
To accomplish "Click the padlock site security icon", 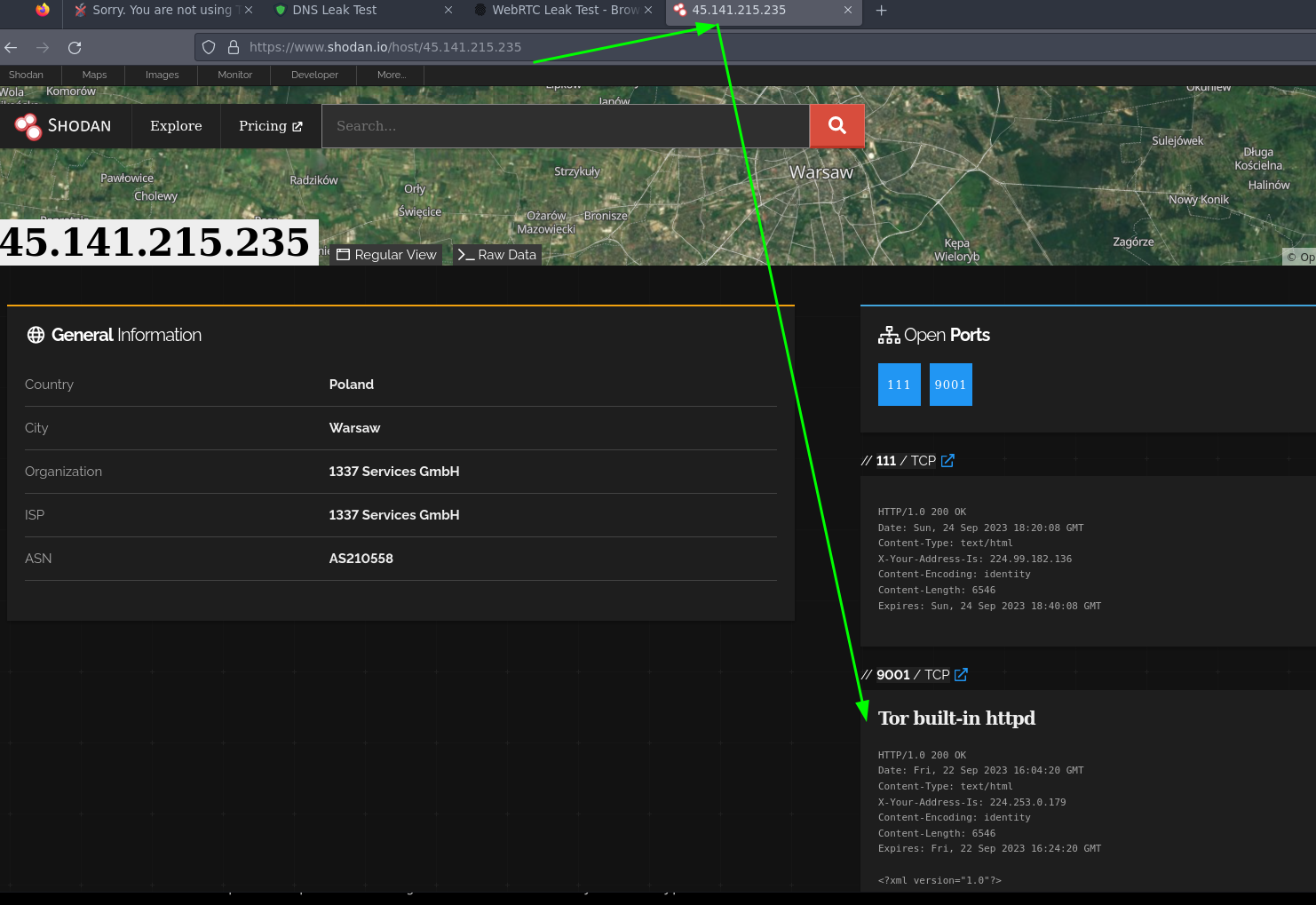I will tap(234, 47).
